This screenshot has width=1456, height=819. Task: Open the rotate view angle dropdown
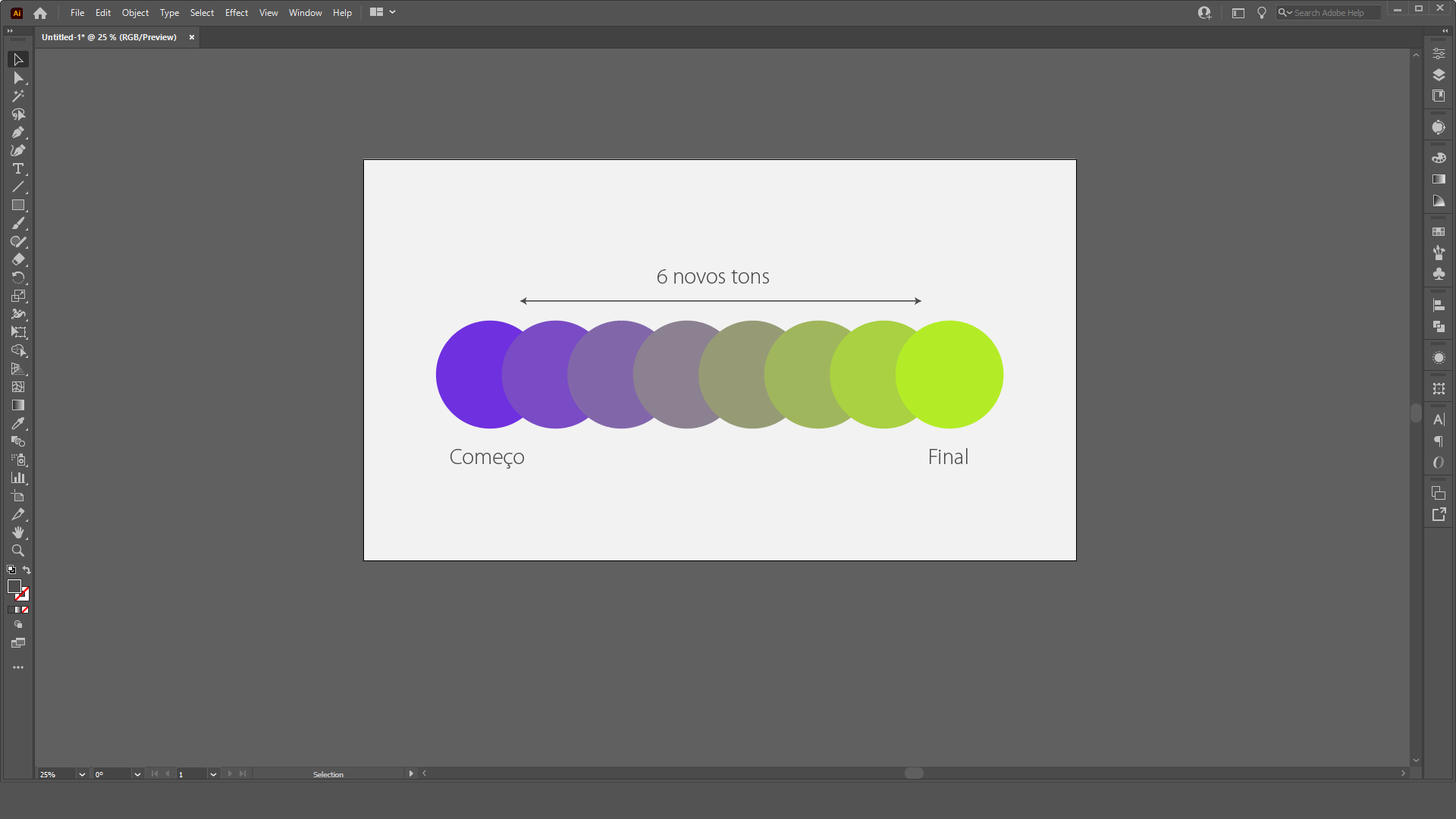pyautogui.click(x=137, y=774)
